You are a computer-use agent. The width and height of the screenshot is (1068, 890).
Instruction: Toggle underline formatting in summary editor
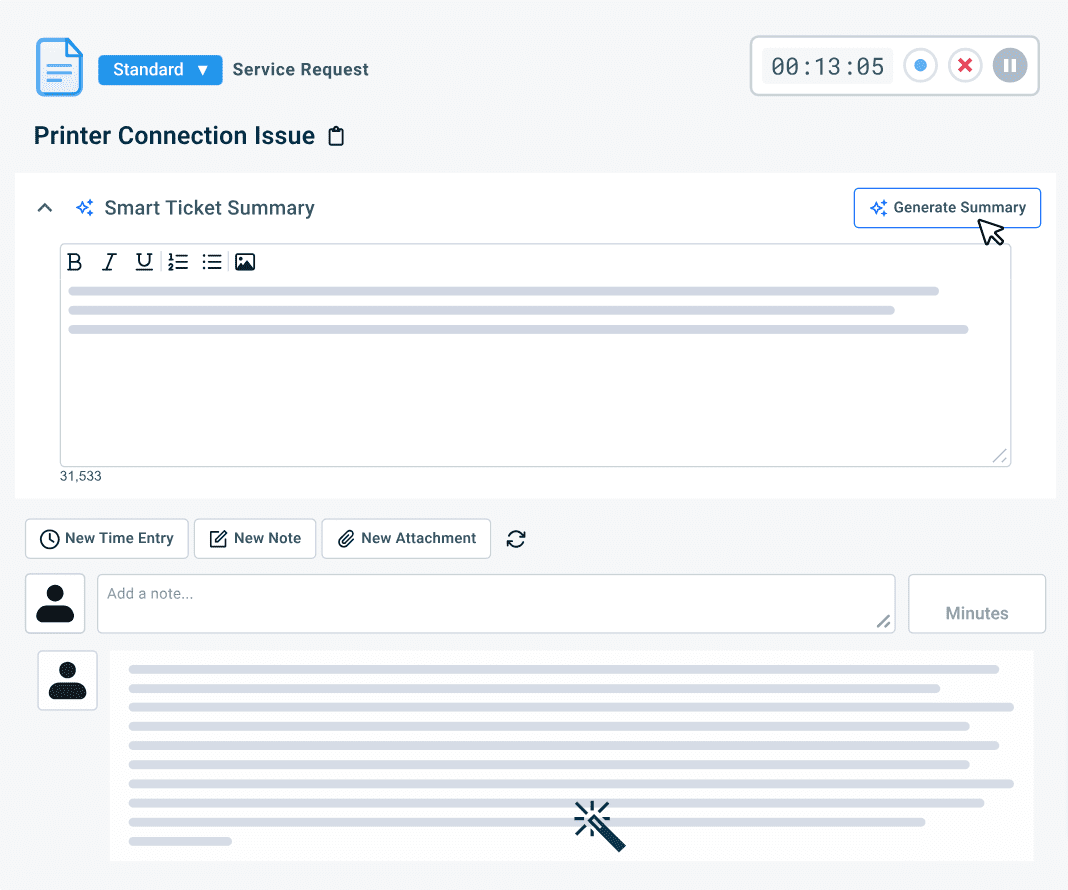coord(144,262)
